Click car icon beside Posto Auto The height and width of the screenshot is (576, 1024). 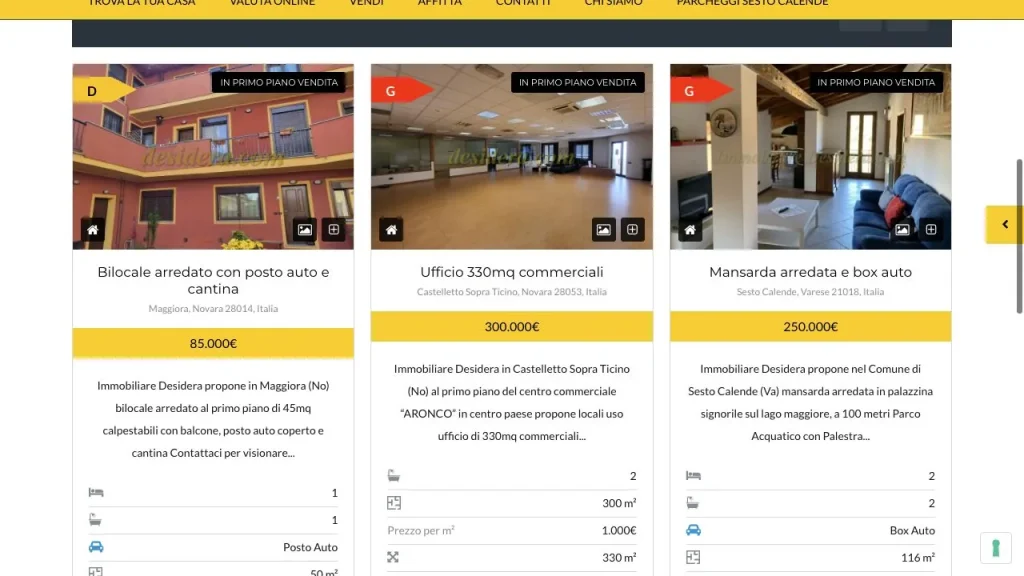click(96, 547)
